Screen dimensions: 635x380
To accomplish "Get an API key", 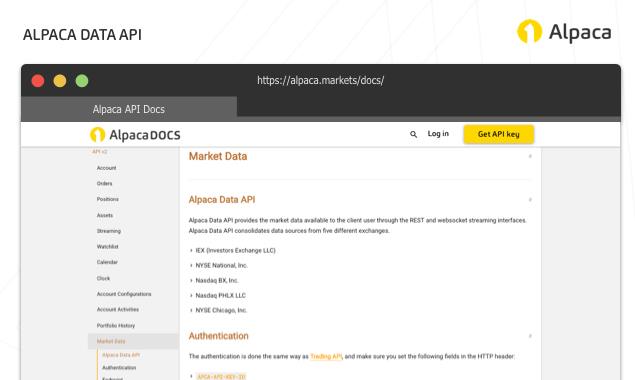I will (x=499, y=134).
